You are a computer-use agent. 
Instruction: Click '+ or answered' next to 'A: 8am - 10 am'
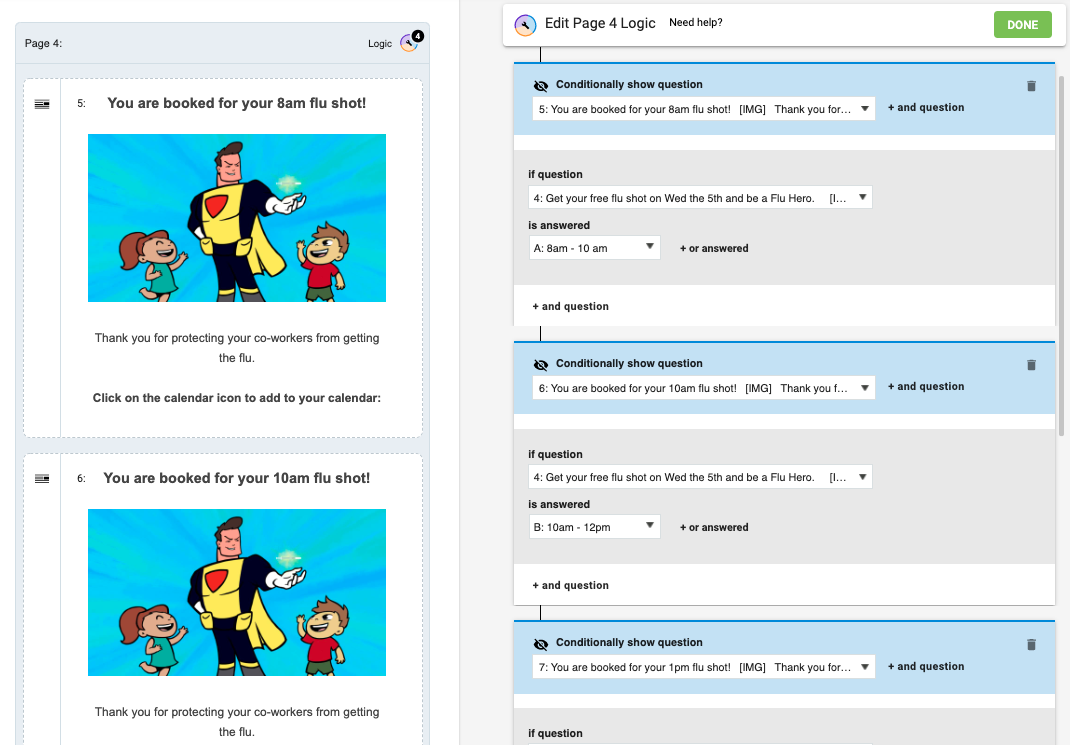[714, 248]
